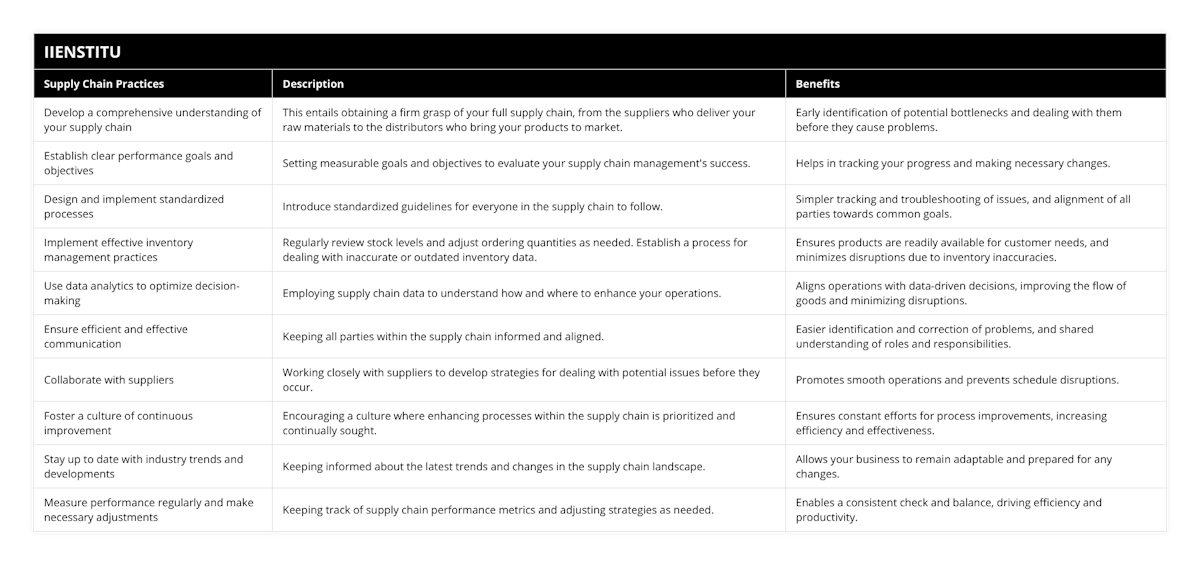Select the Supply Chain Practices column header
The image size is (1200, 565).
tap(104, 84)
